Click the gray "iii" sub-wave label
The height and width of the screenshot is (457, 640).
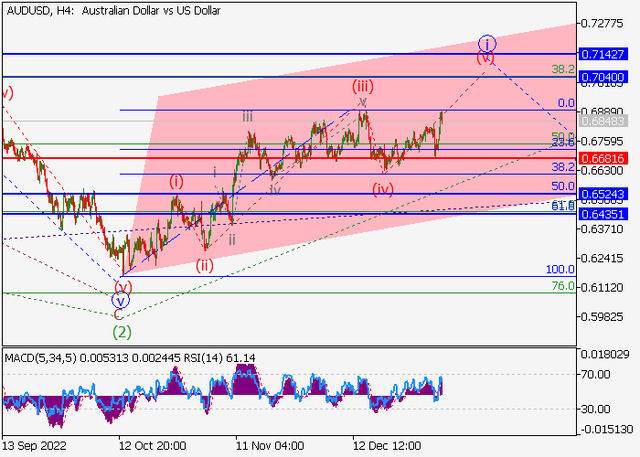point(246,117)
